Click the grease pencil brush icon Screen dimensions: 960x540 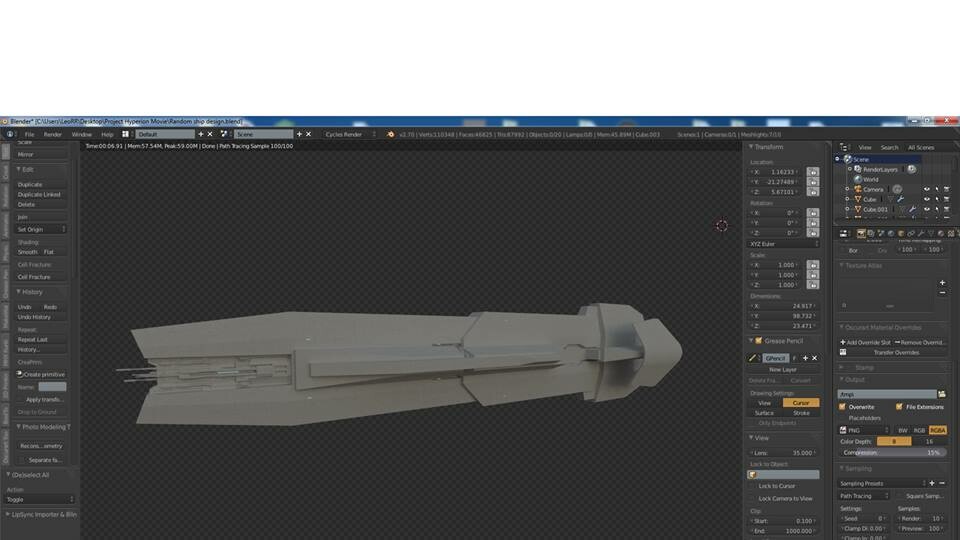(x=753, y=358)
